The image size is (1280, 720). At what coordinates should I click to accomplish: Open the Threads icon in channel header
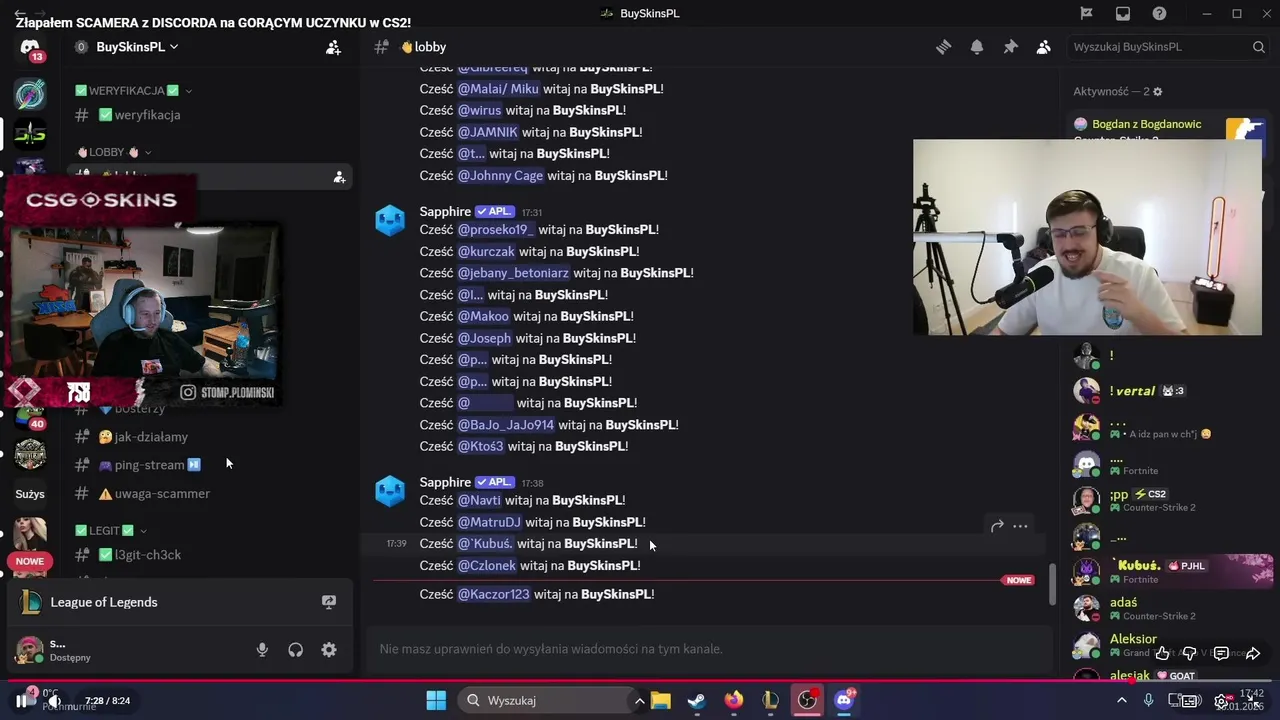point(943,47)
